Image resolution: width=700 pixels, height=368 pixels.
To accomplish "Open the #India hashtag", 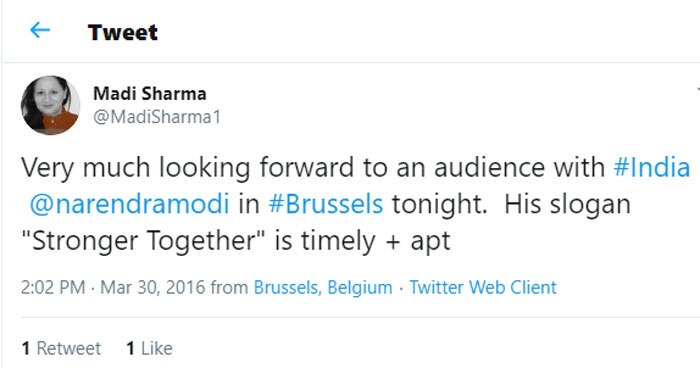I will click(x=652, y=167).
